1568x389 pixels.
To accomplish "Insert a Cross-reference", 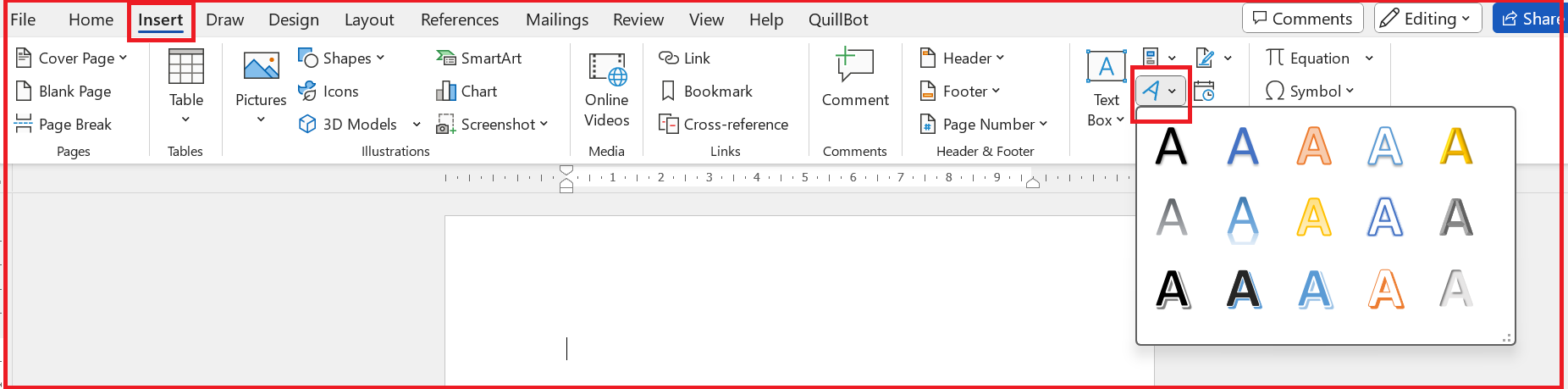I will pos(723,124).
